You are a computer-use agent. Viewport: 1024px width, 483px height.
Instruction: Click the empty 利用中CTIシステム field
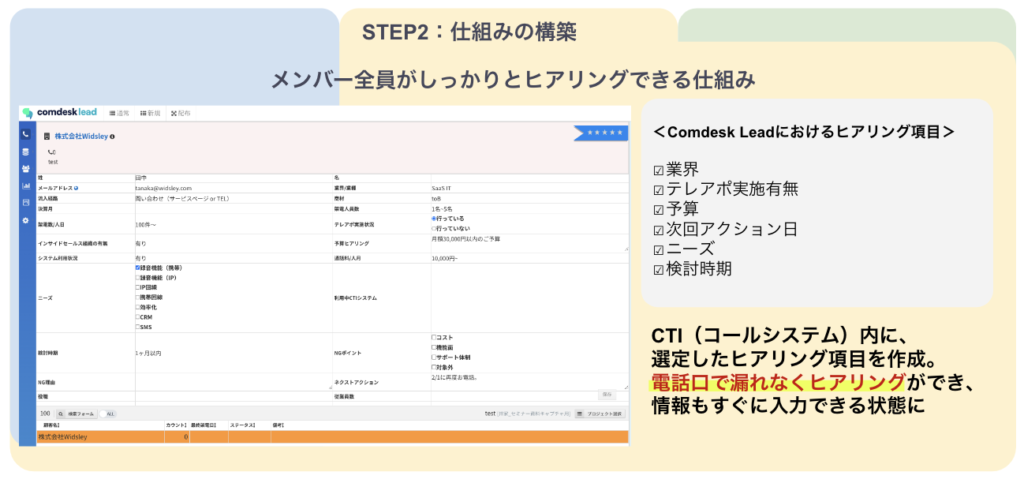click(x=530, y=298)
